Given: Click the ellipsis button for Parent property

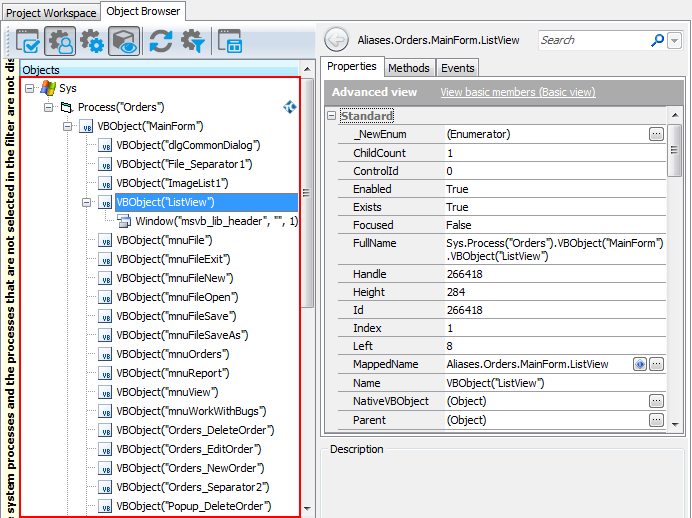Looking at the screenshot, I should pyautogui.click(x=656, y=420).
